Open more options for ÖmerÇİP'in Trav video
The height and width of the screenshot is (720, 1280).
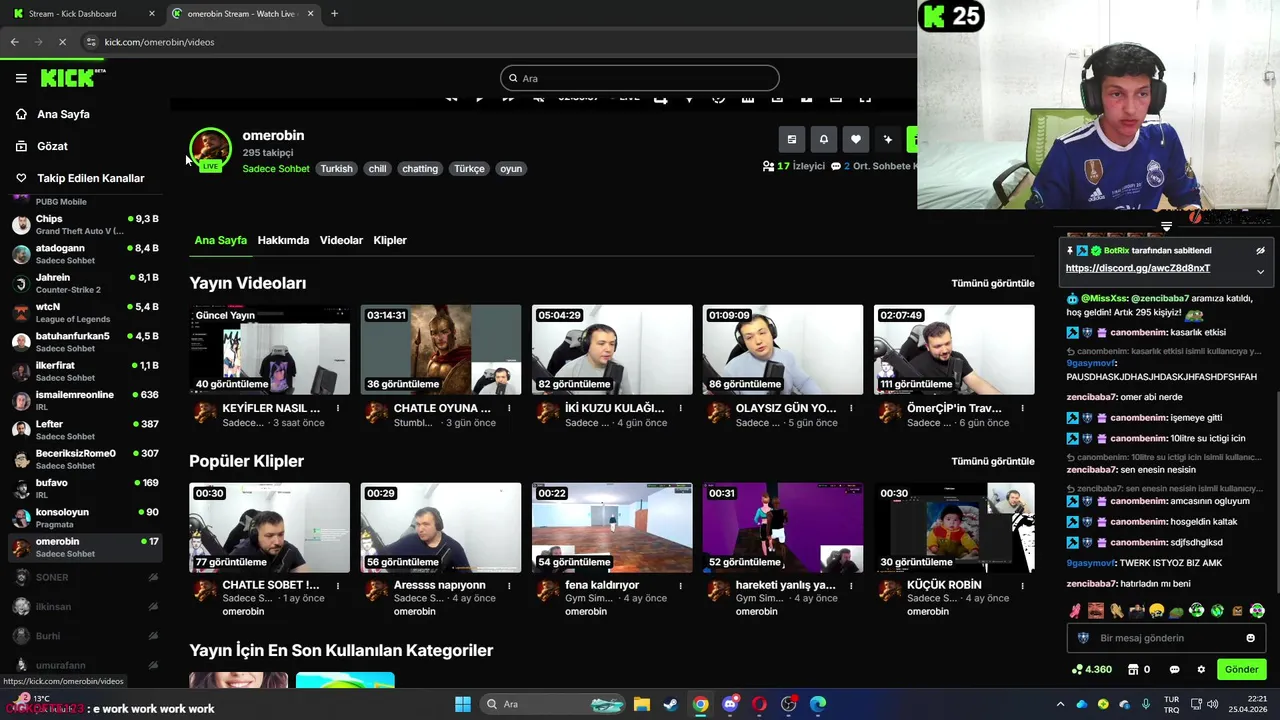click(1022, 408)
